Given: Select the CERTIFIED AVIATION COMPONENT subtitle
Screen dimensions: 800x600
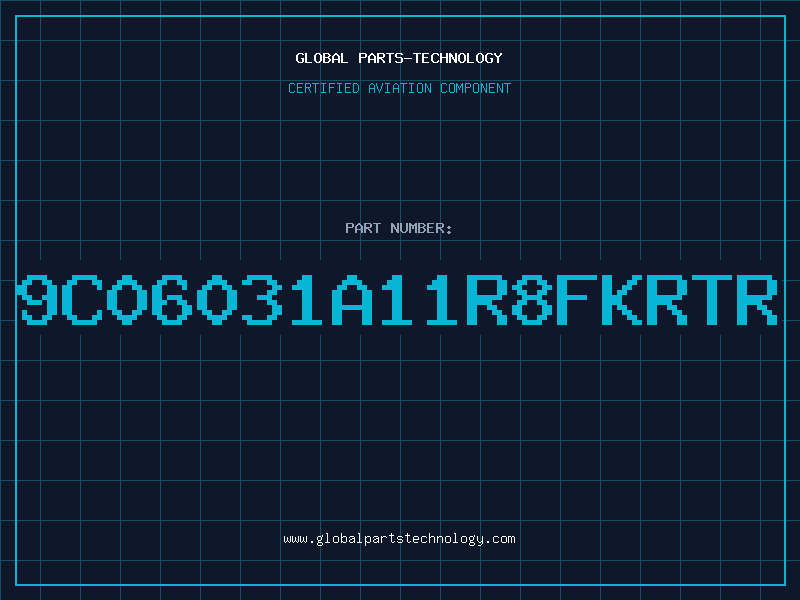Looking at the screenshot, I should (x=399, y=88).
